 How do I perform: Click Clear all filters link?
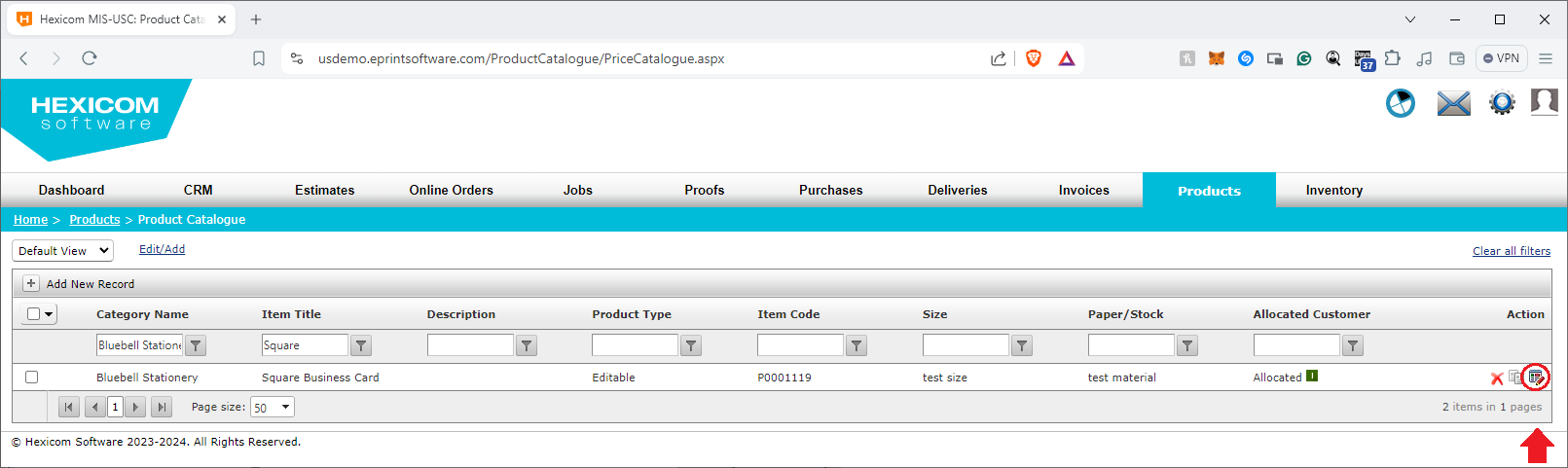click(x=1512, y=251)
